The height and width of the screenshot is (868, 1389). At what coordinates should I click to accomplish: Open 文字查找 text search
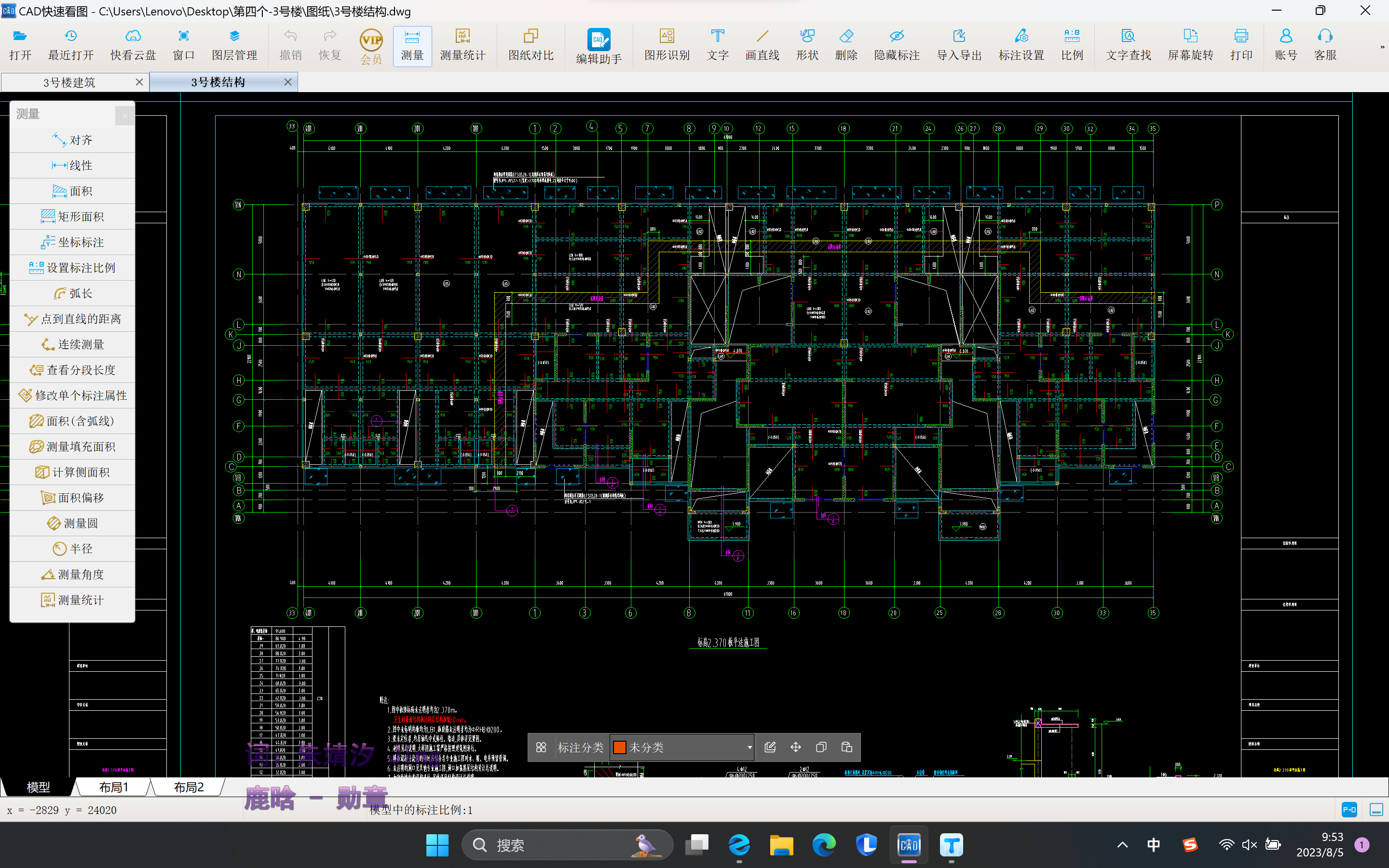point(1129,45)
